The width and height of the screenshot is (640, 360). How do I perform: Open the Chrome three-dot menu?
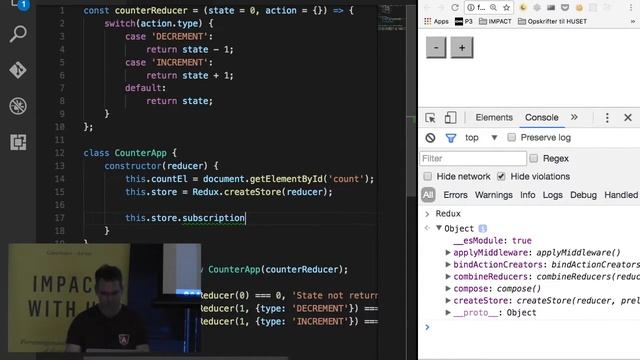pos(631,7)
